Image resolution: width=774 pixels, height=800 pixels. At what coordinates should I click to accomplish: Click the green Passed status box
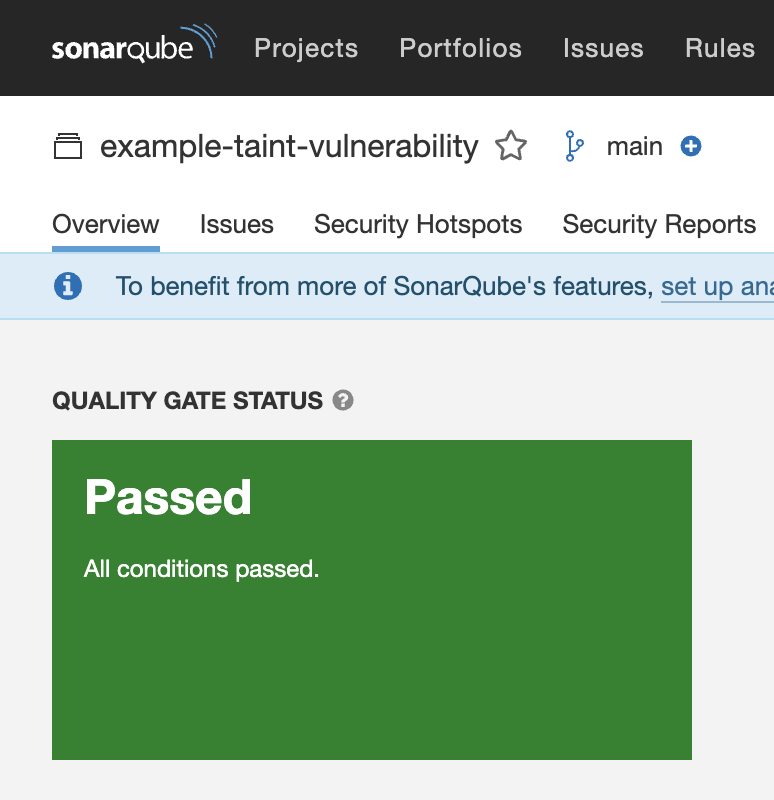[371, 660]
